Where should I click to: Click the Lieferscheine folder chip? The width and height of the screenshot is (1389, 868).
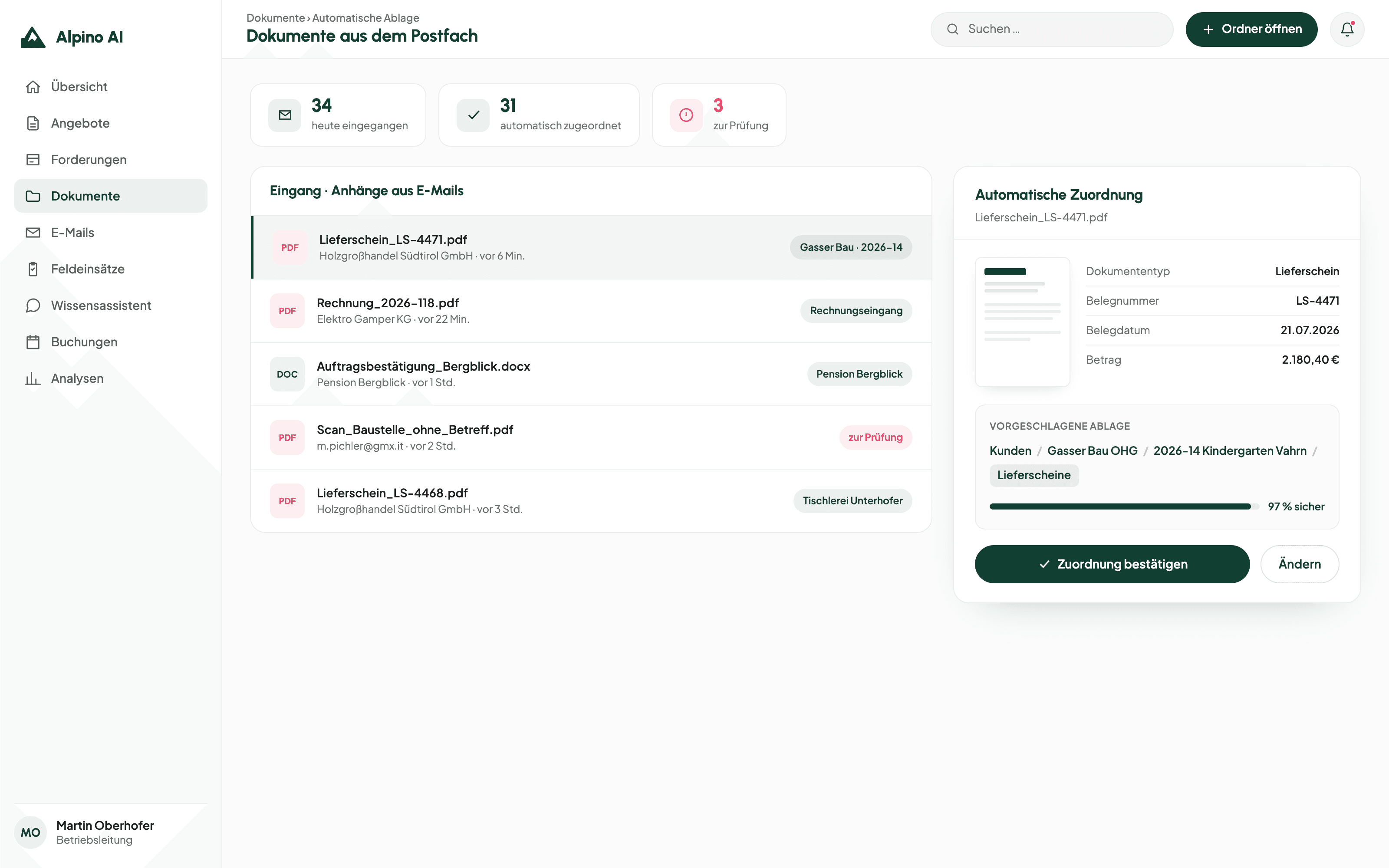point(1034,475)
